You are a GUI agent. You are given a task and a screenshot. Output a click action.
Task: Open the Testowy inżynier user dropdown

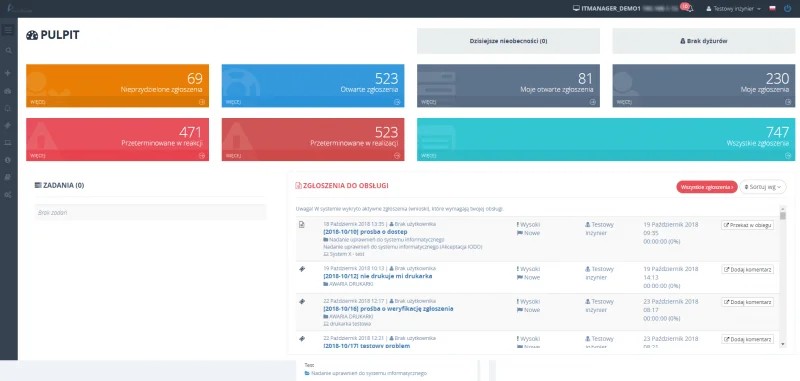pyautogui.click(x=733, y=9)
